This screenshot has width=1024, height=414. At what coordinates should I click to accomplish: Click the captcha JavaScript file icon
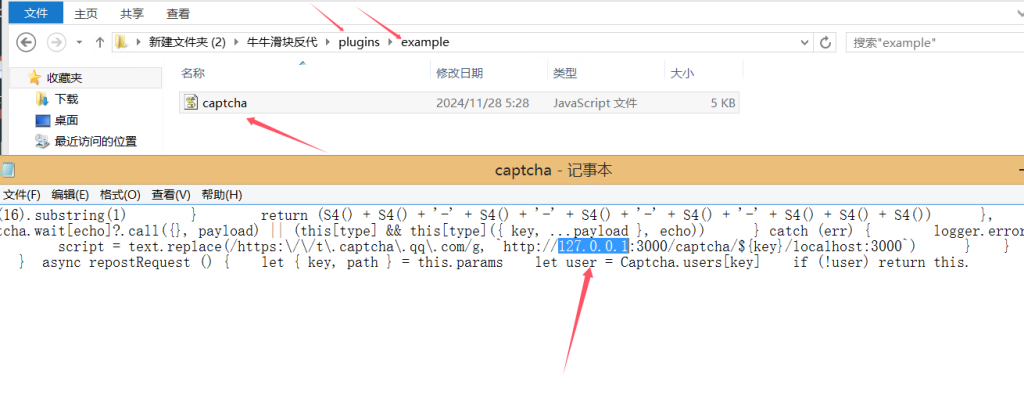click(x=190, y=102)
